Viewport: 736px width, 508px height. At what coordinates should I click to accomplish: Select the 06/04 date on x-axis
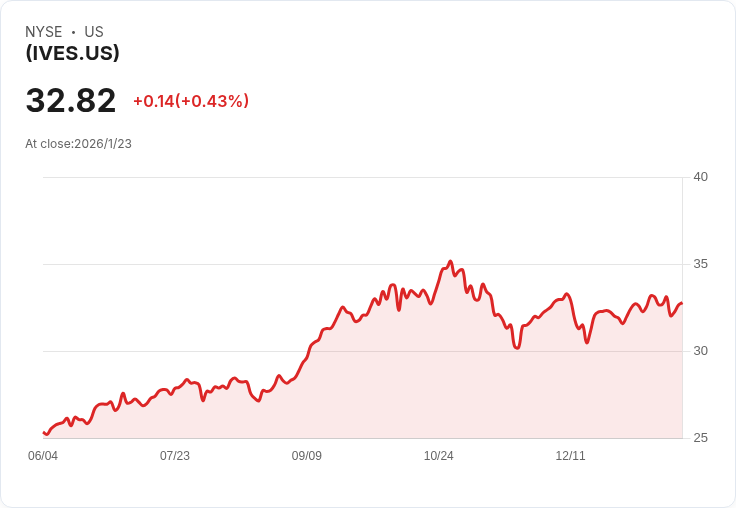(43, 456)
